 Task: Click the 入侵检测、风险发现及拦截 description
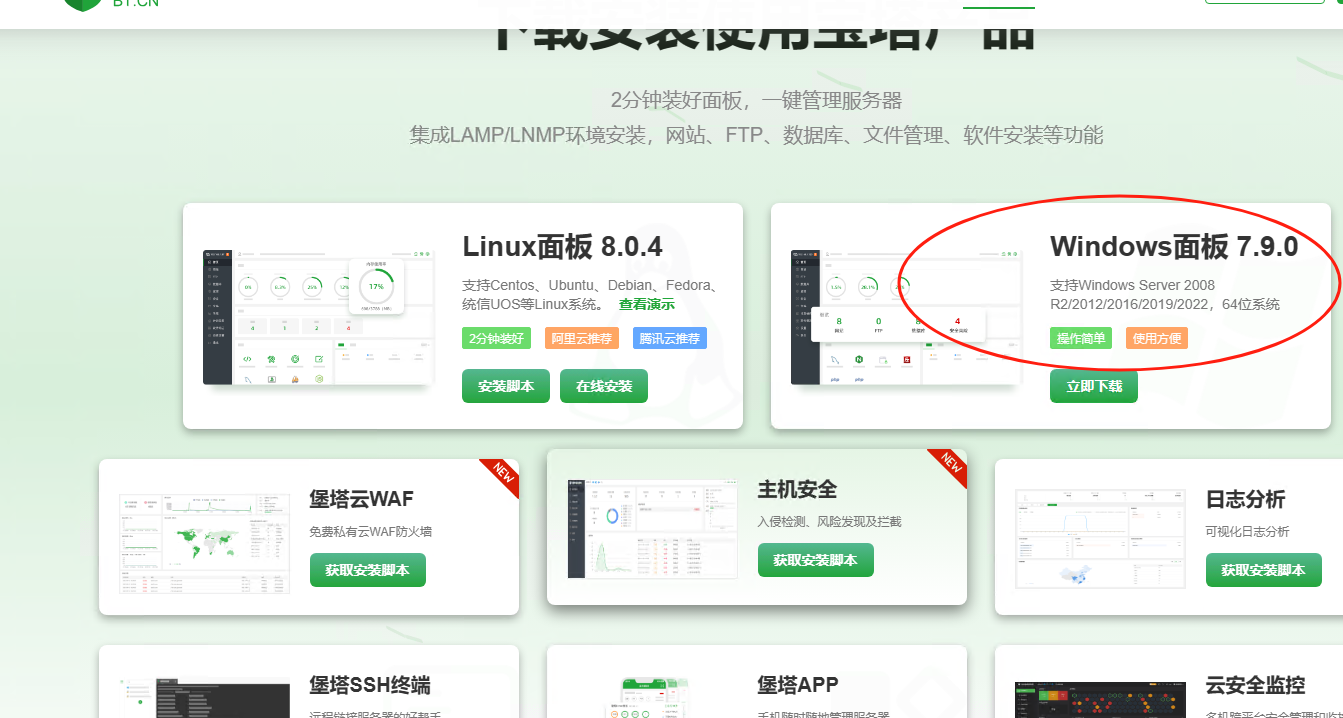pyautogui.click(x=829, y=522)
